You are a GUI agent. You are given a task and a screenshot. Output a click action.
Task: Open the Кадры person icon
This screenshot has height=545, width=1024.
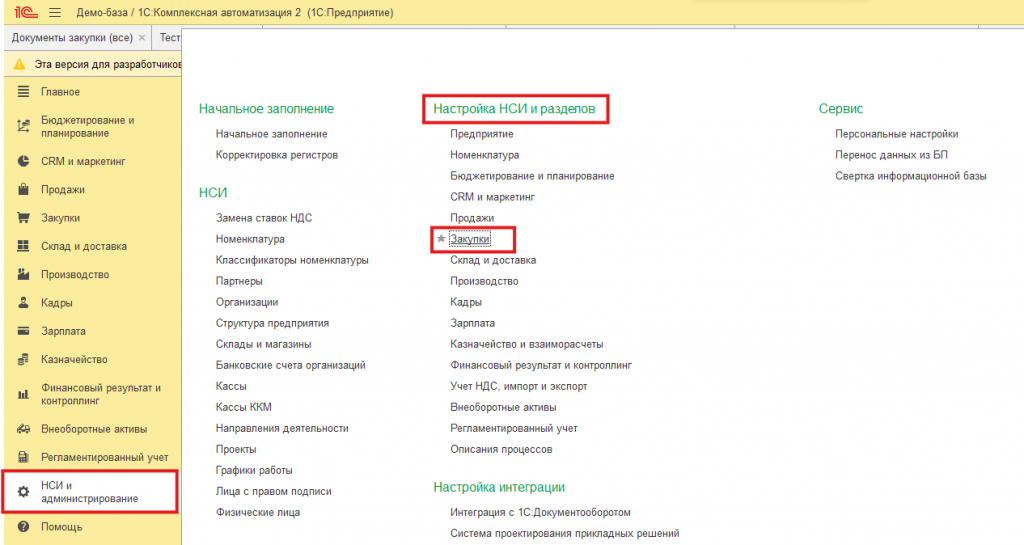point(24,303)
